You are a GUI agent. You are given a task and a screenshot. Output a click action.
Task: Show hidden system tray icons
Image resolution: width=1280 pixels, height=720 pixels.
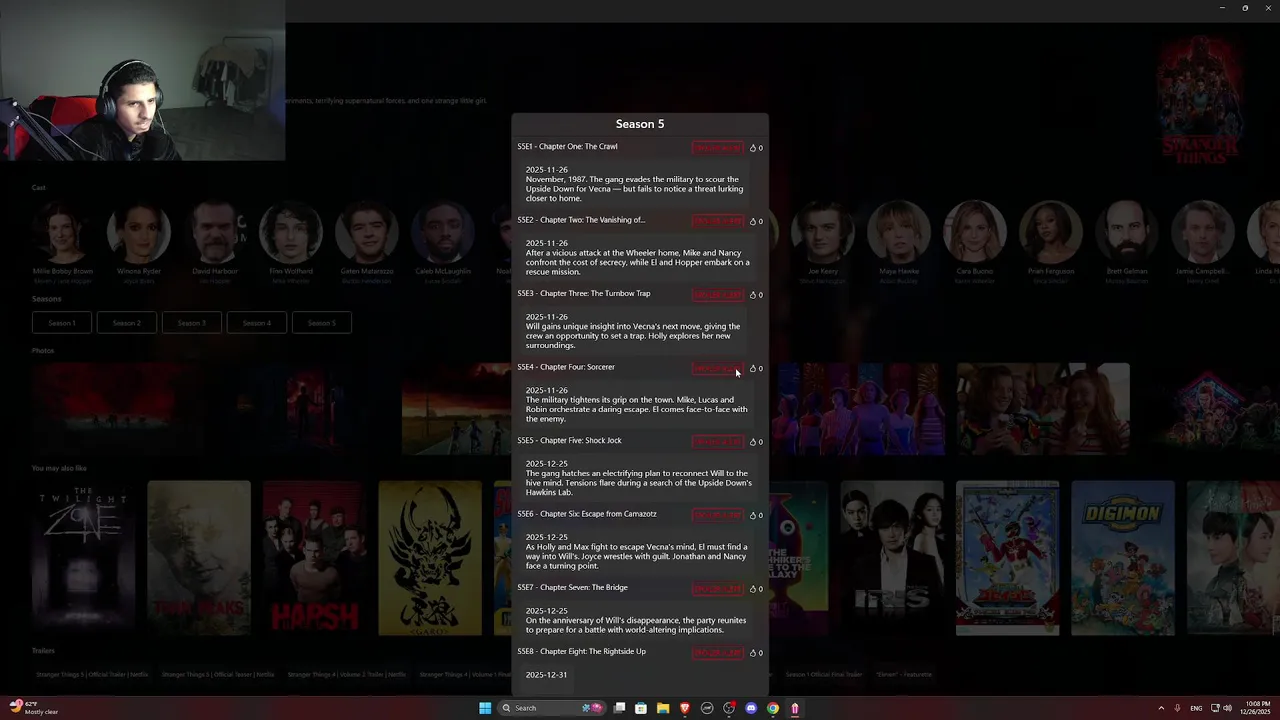coord(1161,708)
